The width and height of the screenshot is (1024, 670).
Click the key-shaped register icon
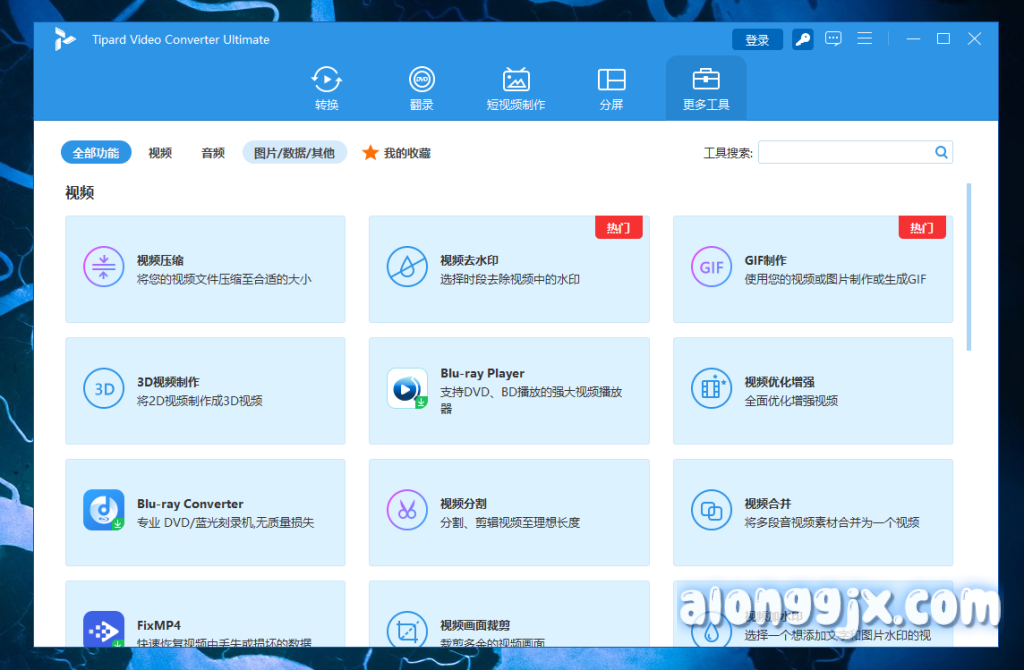[802, 40]
